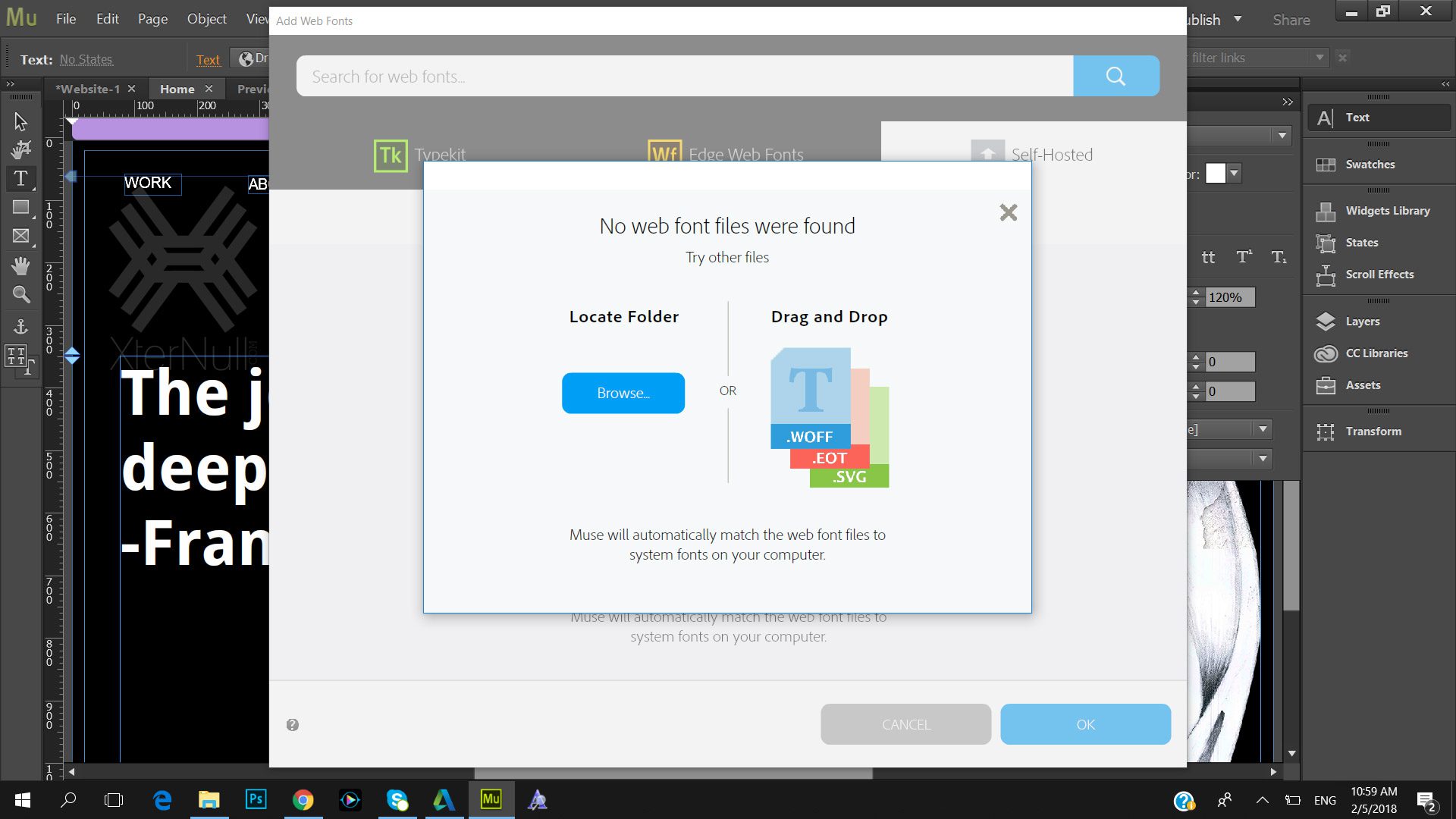Open the File menu
This screenshot has width=1456, height=819.
click(65, 19)
